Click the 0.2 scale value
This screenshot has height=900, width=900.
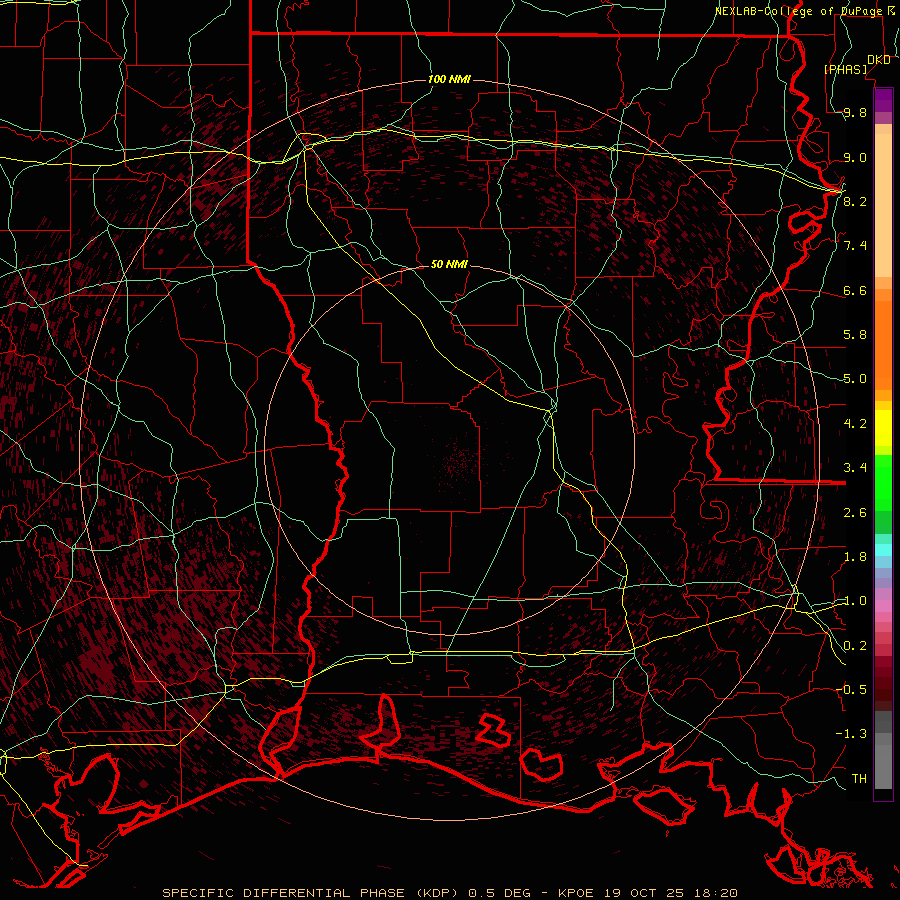(x=855, y=645)
